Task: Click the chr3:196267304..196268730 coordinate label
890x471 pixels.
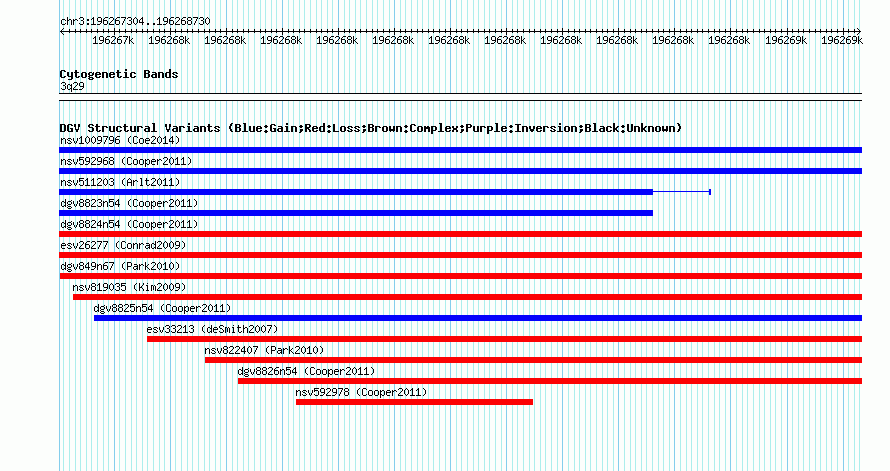Action: (135, 21)
